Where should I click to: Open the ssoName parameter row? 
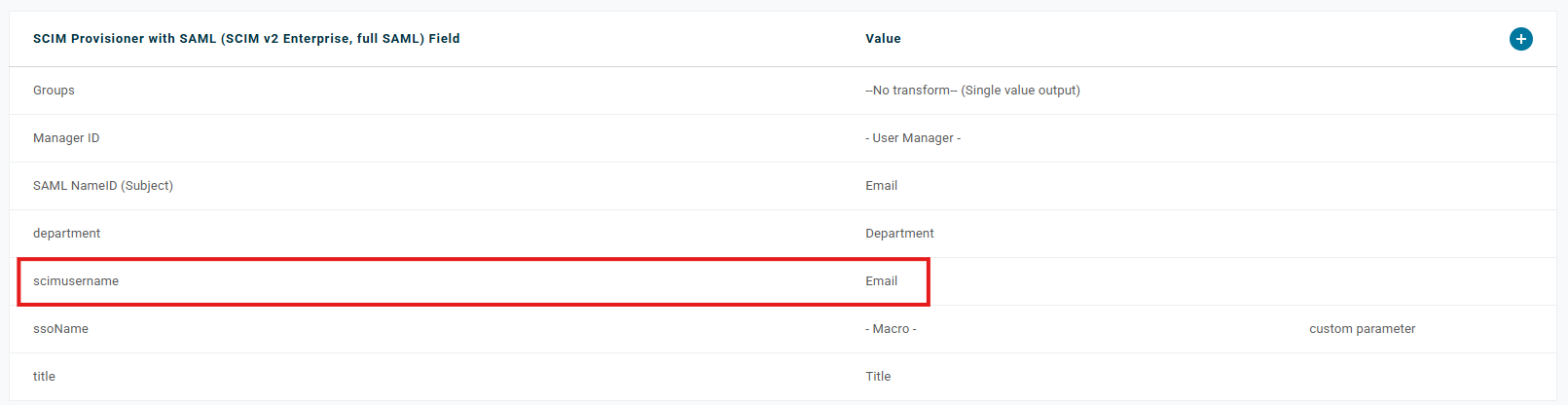[783, 329]
